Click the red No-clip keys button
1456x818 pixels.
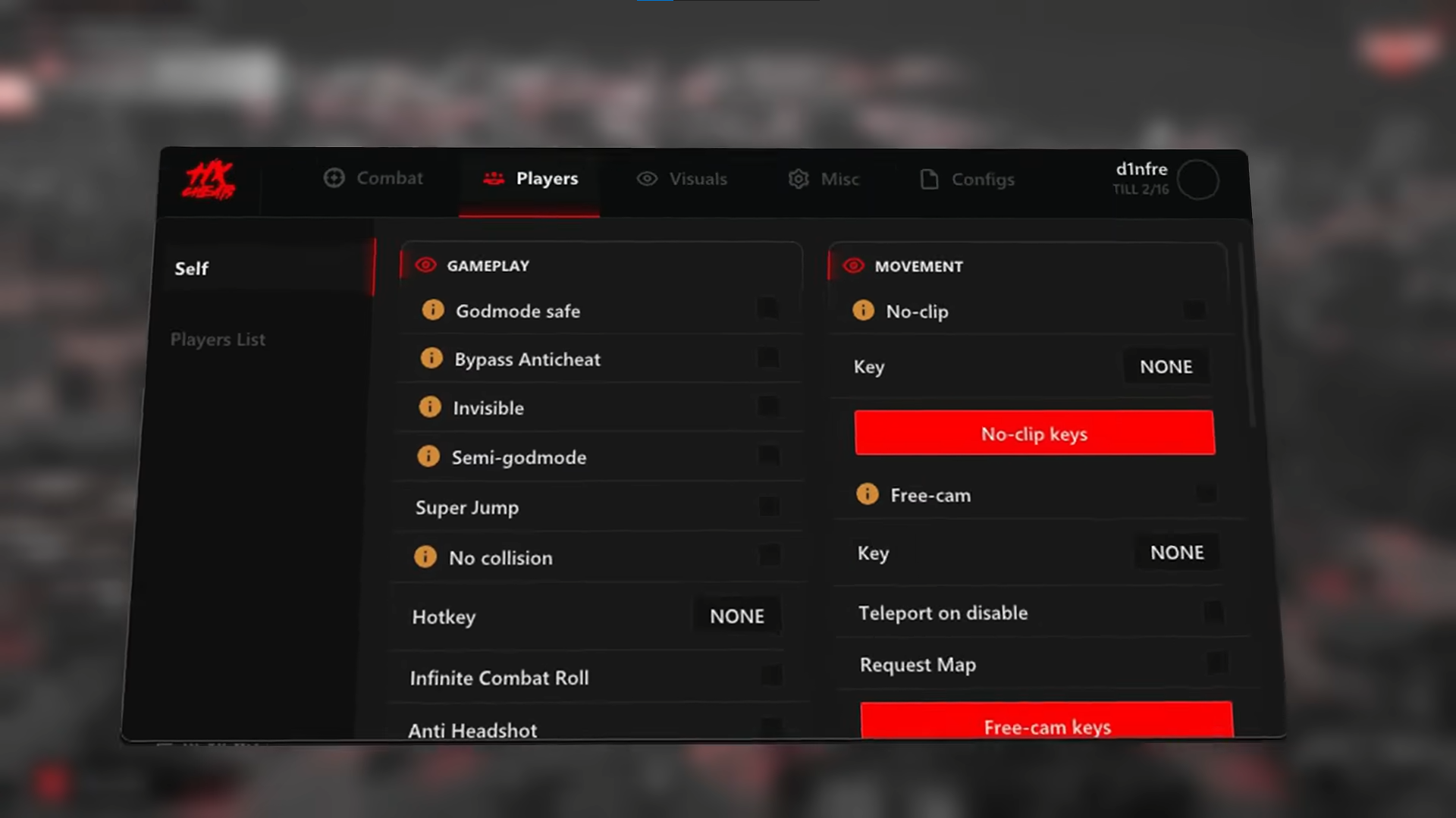click(x=1034, y=434)
